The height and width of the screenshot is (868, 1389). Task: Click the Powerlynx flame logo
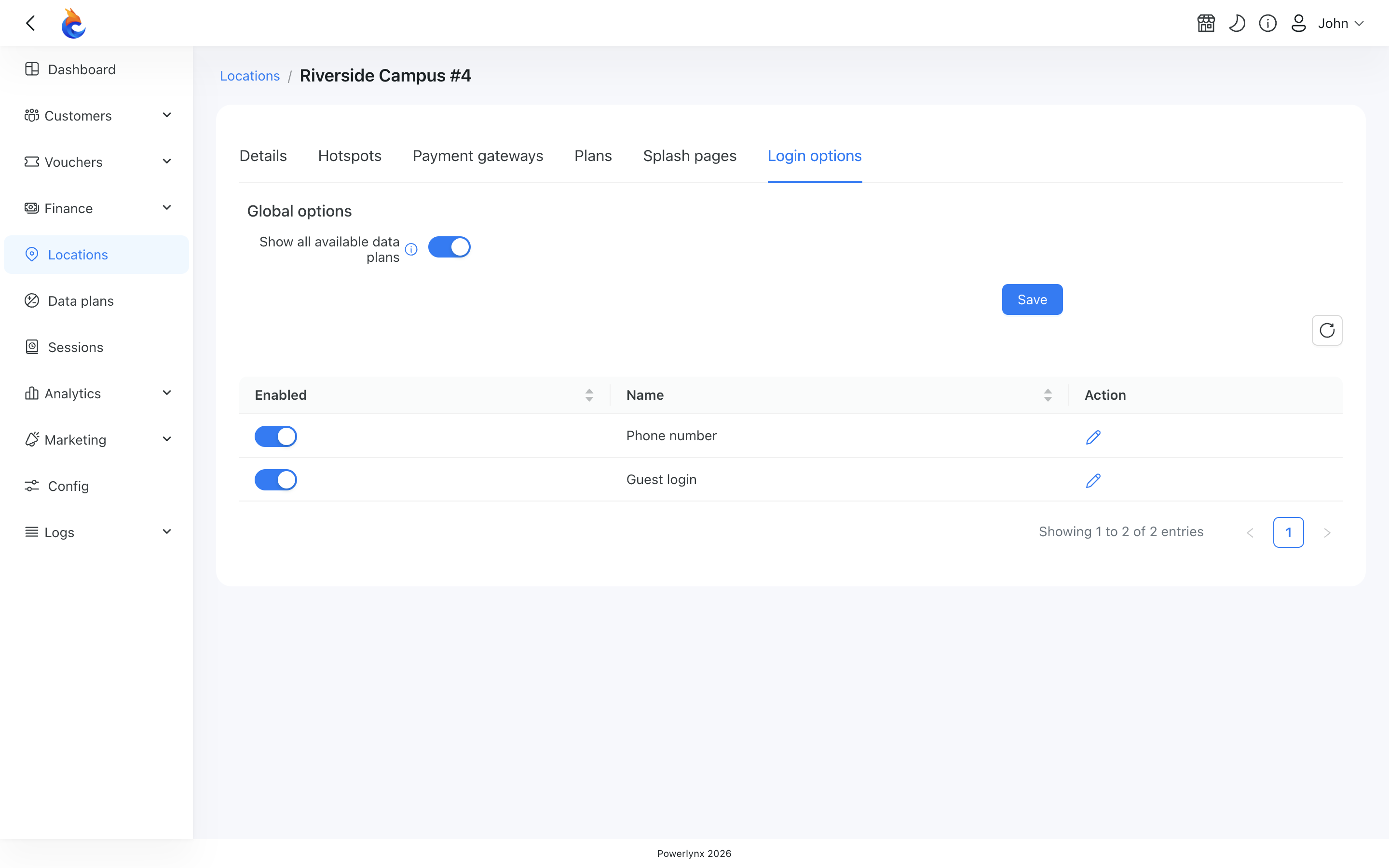pos(73,23)
